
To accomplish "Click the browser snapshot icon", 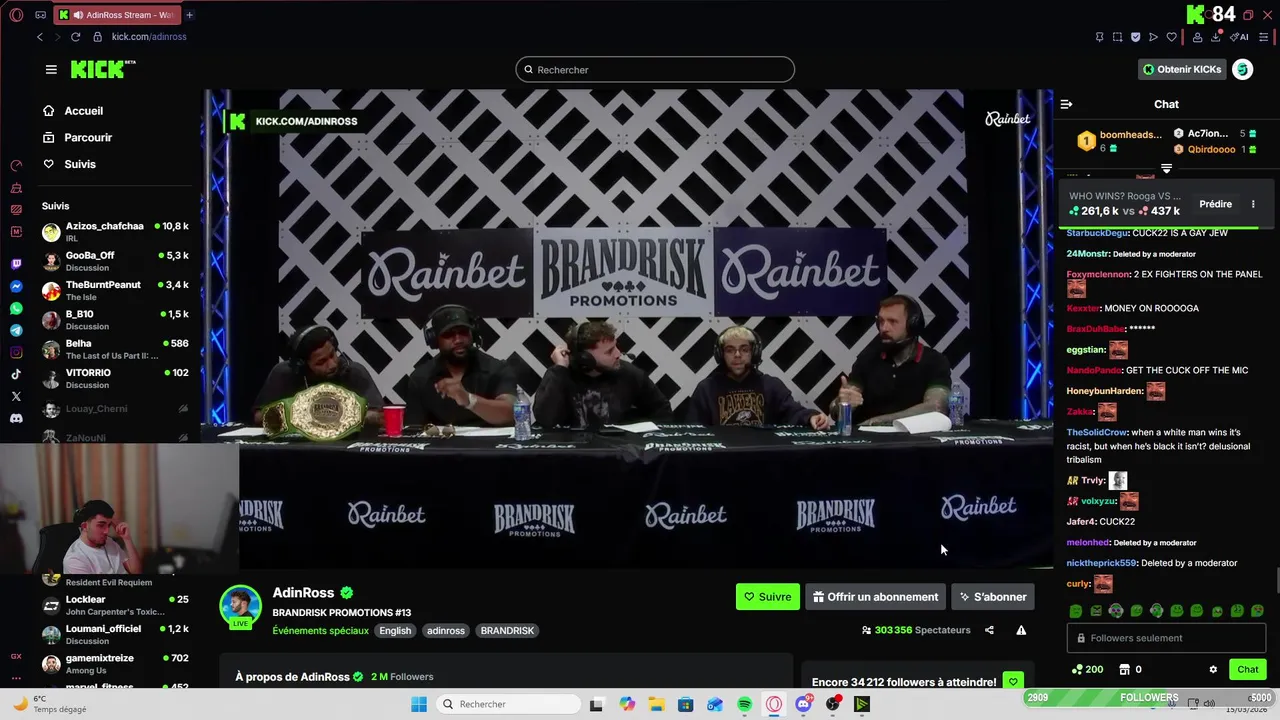I will 1117,37.
